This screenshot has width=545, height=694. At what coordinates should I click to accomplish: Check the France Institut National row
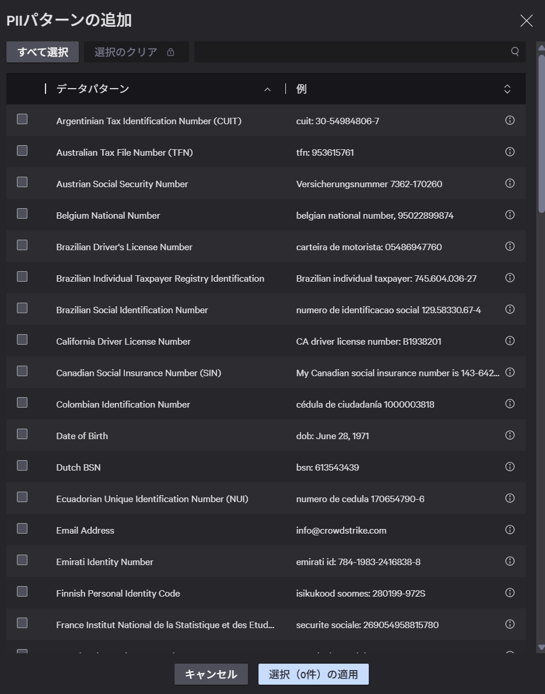[22, 623]
